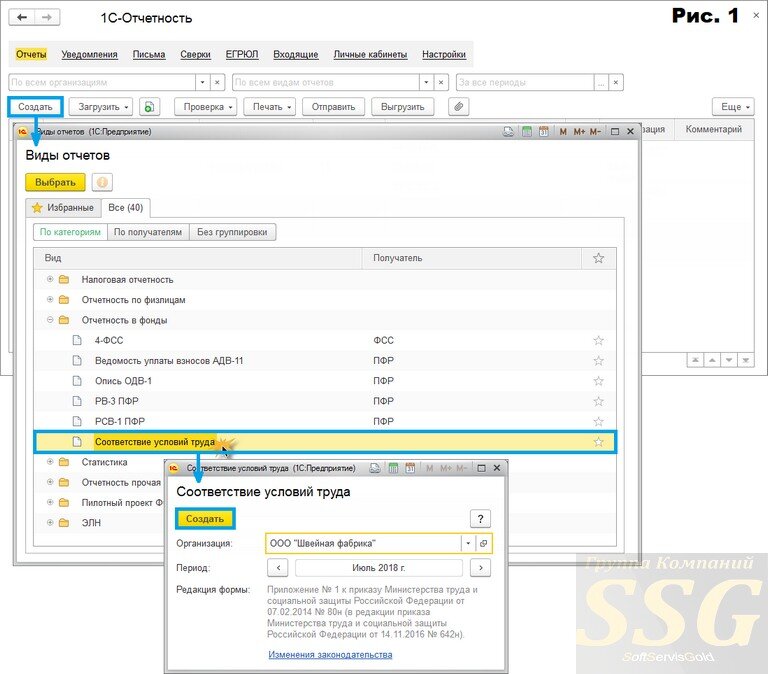
Task: Open the organization card icon beside ООО Швейная фабрика
Action: pos(483,543)
